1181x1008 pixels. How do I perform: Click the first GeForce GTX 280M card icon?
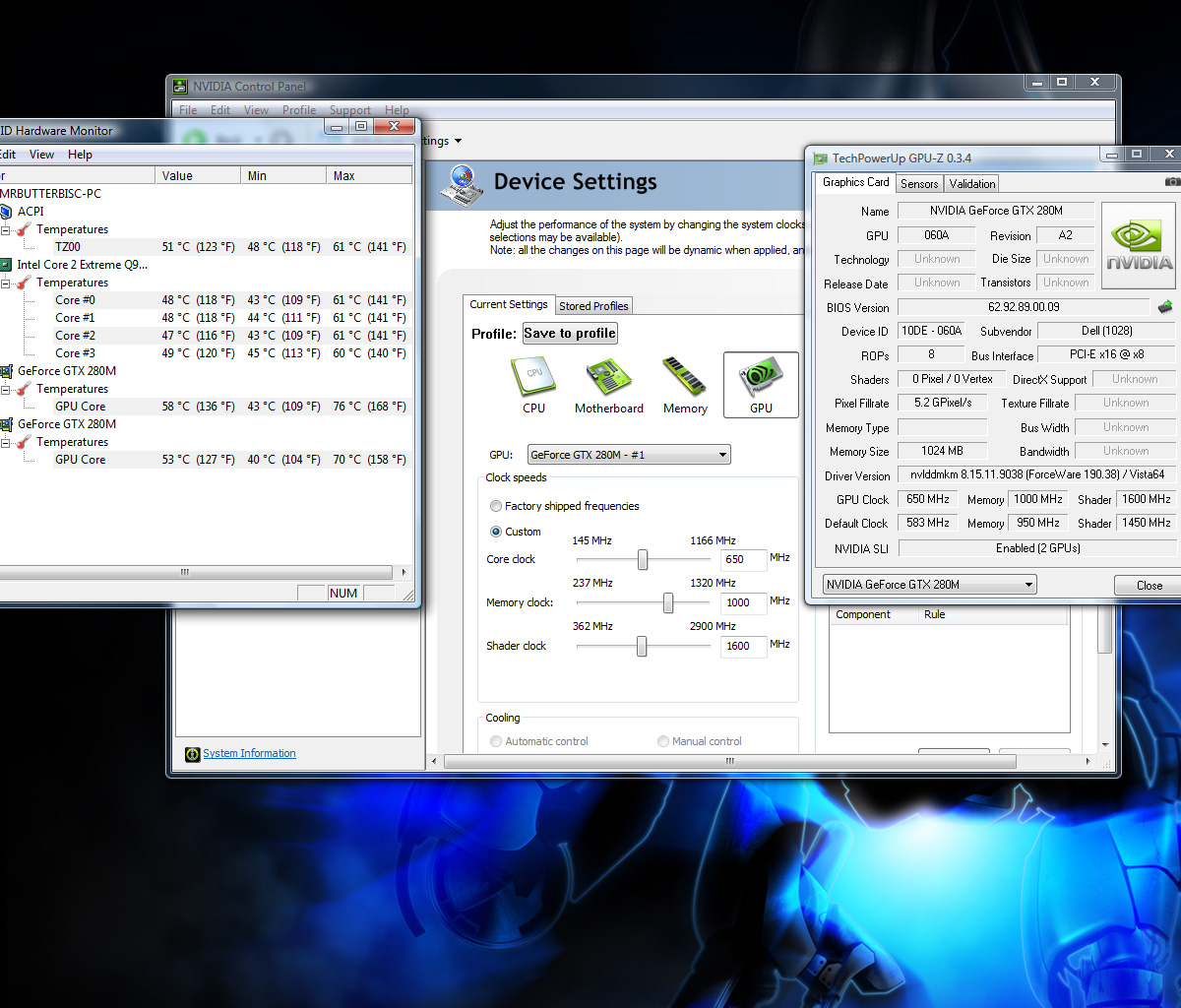[6, 371]
